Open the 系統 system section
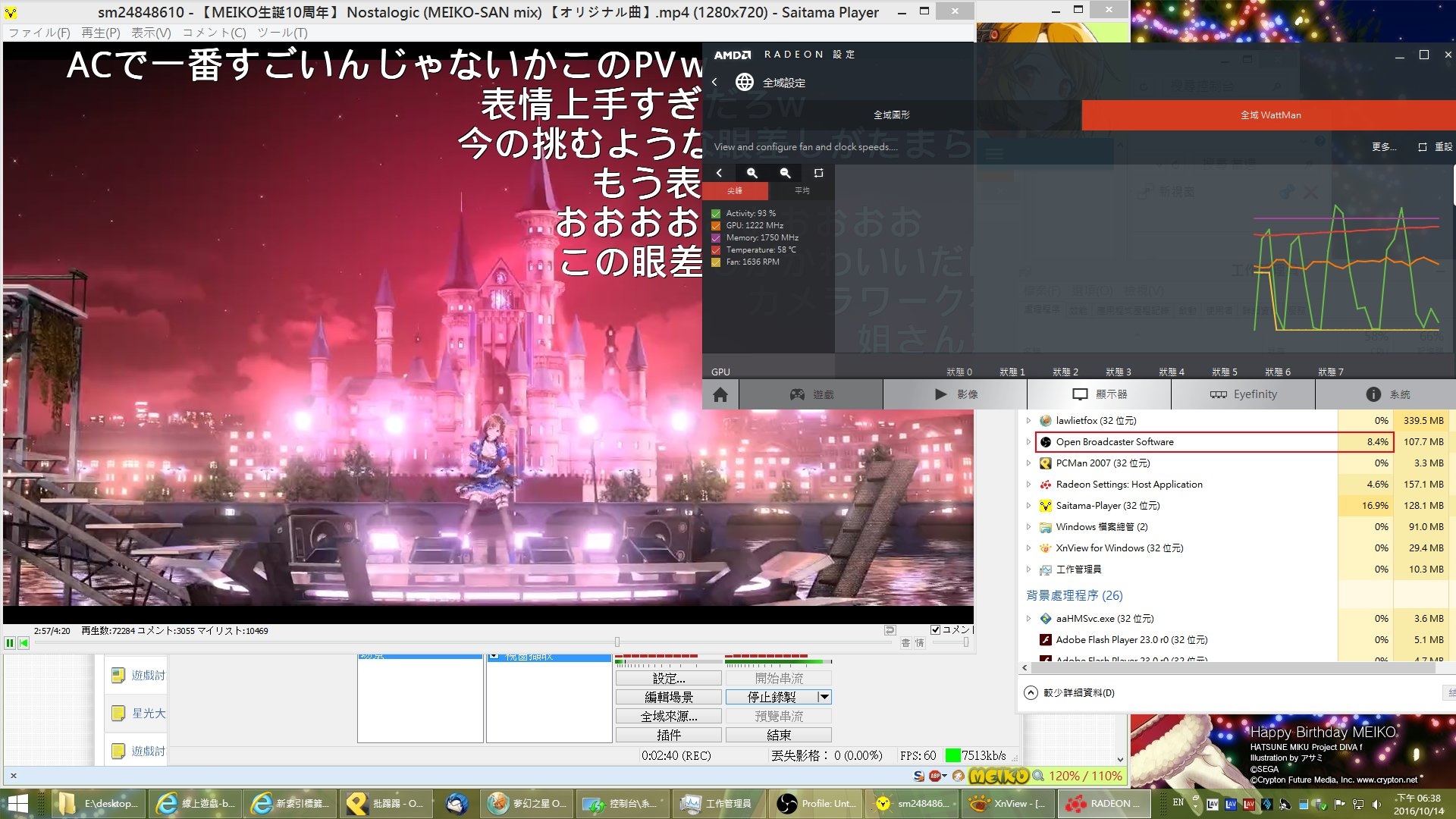The height and width of the screenshot is (819, 1456). point(1386,394)
